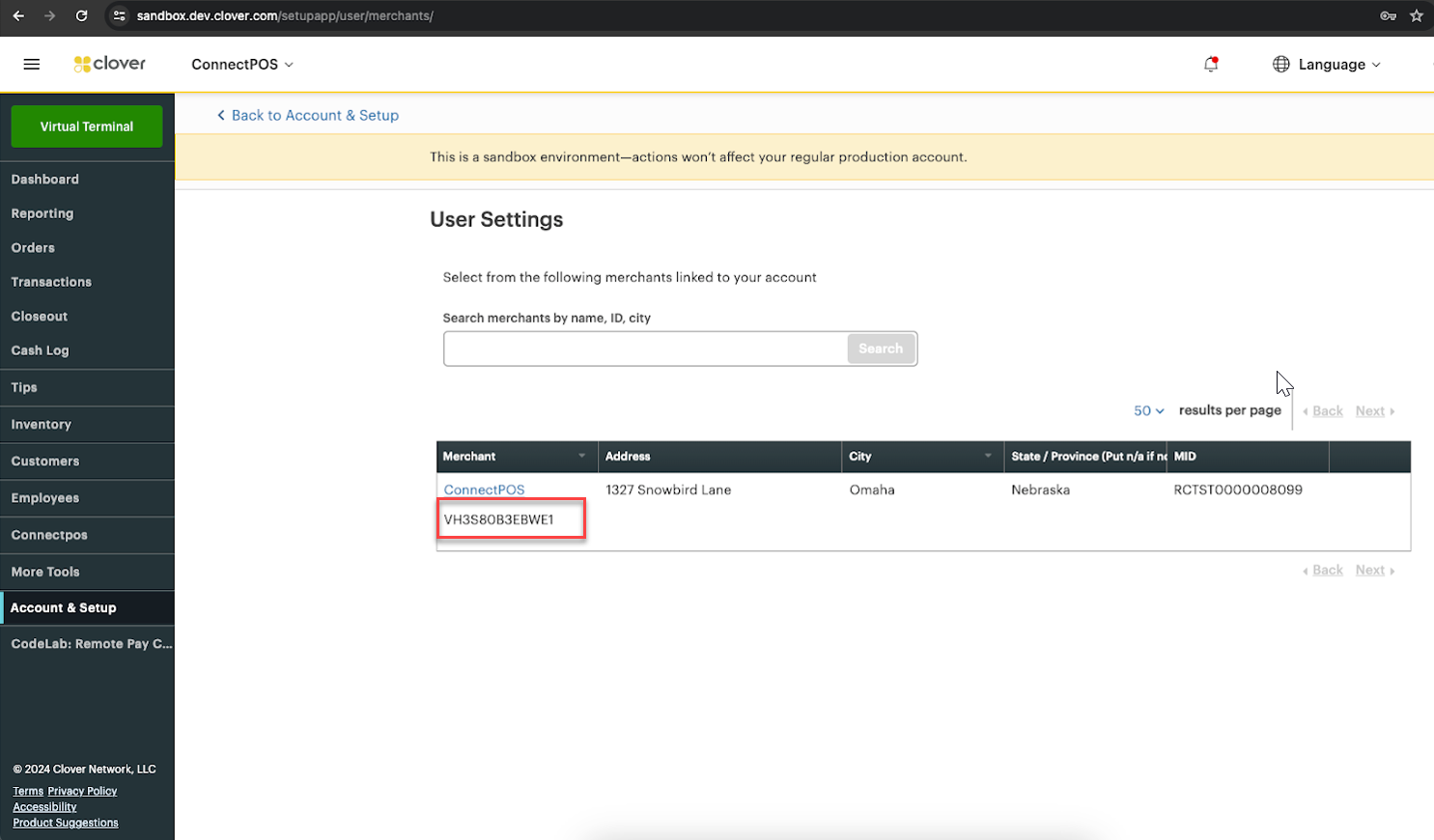Go back with browser back arrow

18,15
